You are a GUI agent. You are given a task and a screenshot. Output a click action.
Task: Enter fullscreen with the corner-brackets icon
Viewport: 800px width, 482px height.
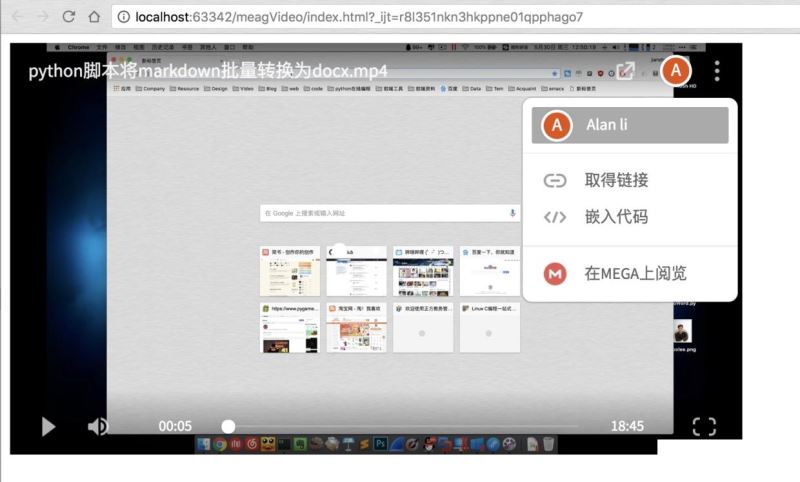[x=704, y=427]
